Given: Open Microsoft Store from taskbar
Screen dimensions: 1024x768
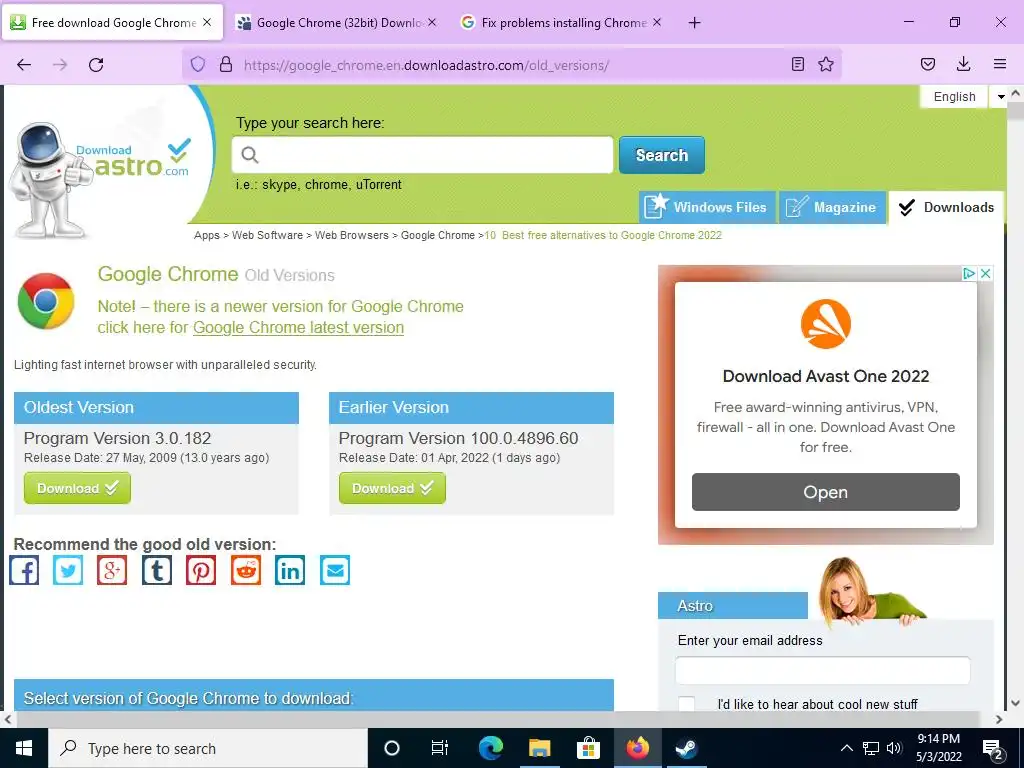Looking at the screenshot, I should pyautogui.click(x=588, y=748).
